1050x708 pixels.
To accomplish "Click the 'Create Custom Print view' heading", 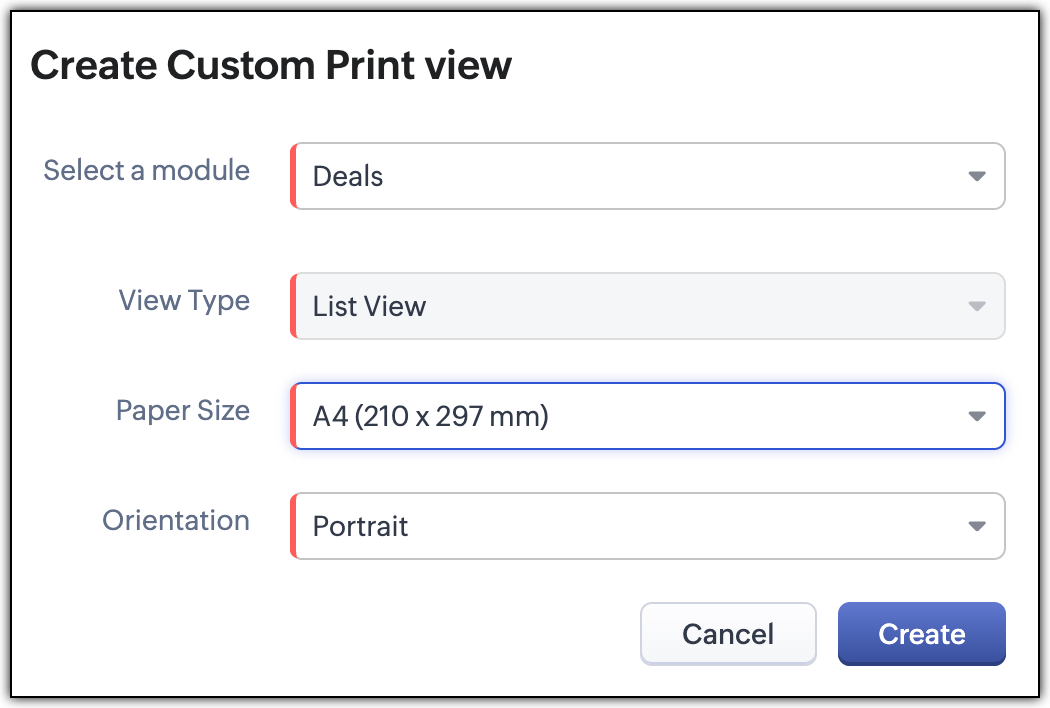I will (x=271, y=66).
